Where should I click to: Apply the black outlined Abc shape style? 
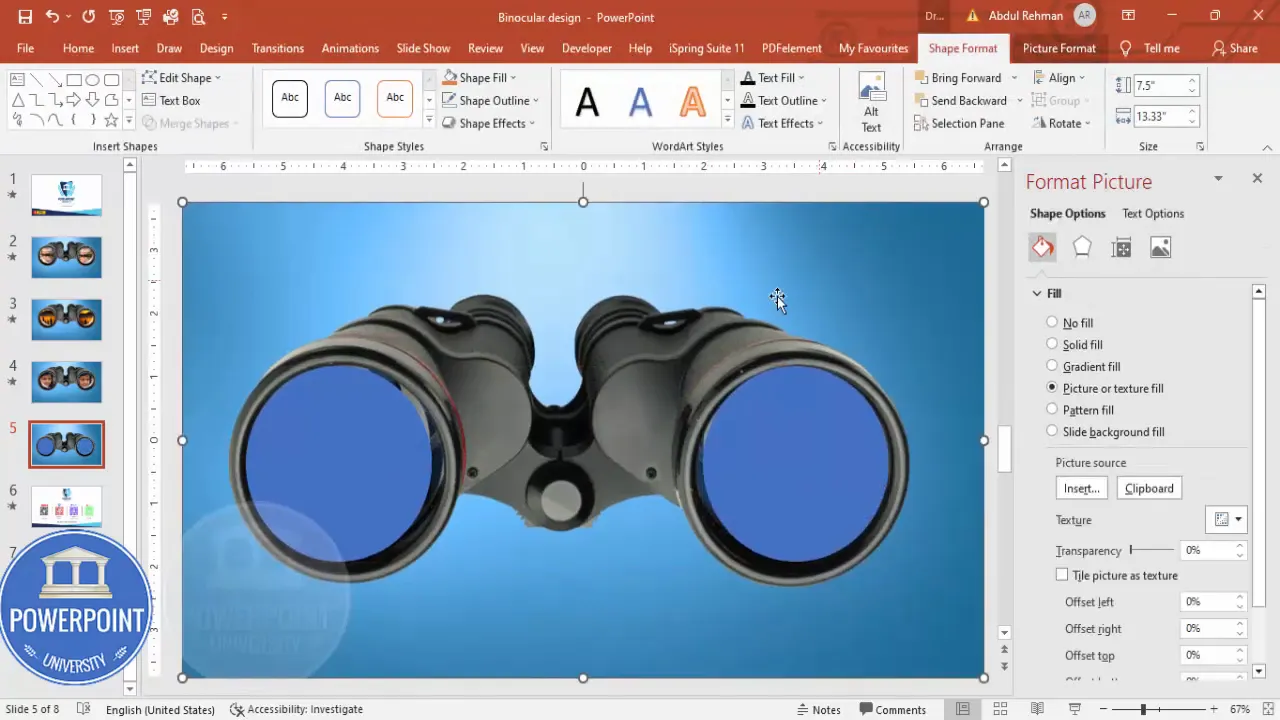[x=290, y=98]
